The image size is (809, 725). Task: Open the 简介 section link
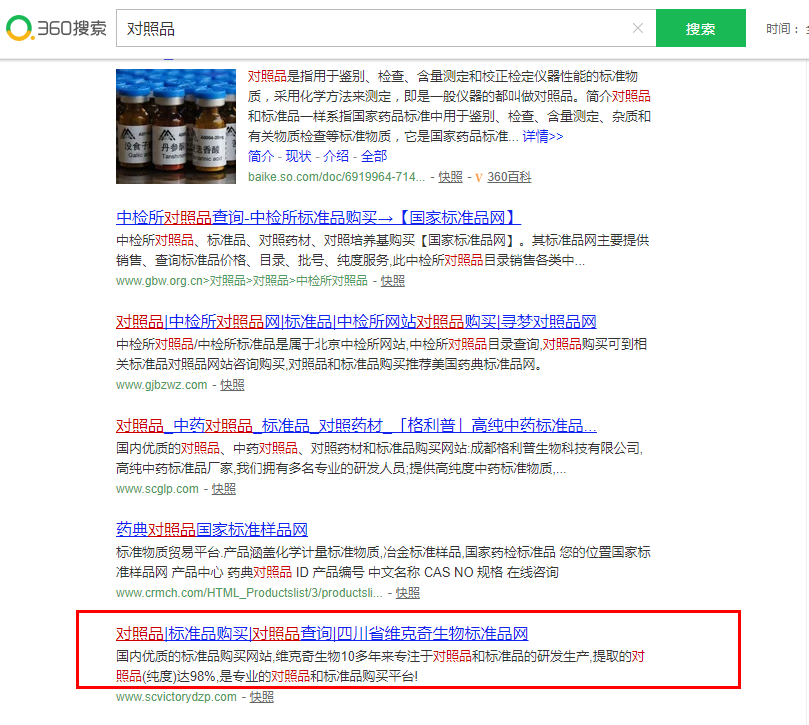[261, 156]
